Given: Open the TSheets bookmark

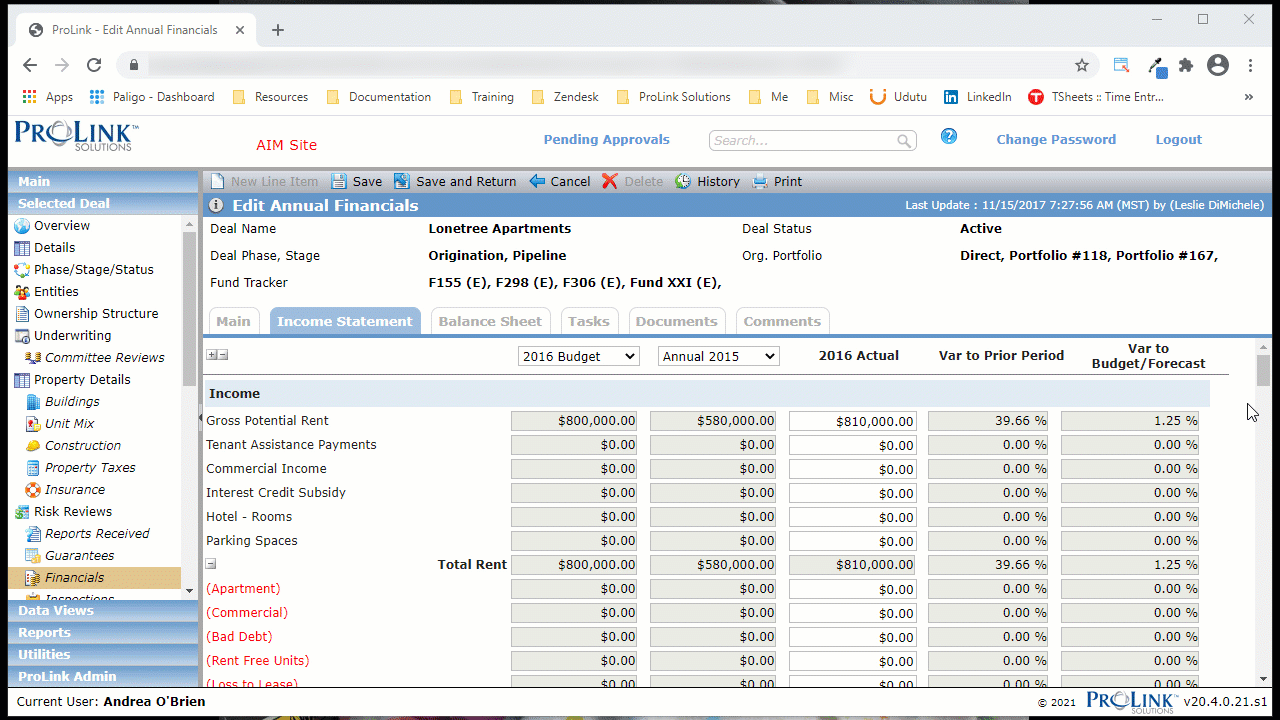Looking at the screenshot, I should [1096, 97].
